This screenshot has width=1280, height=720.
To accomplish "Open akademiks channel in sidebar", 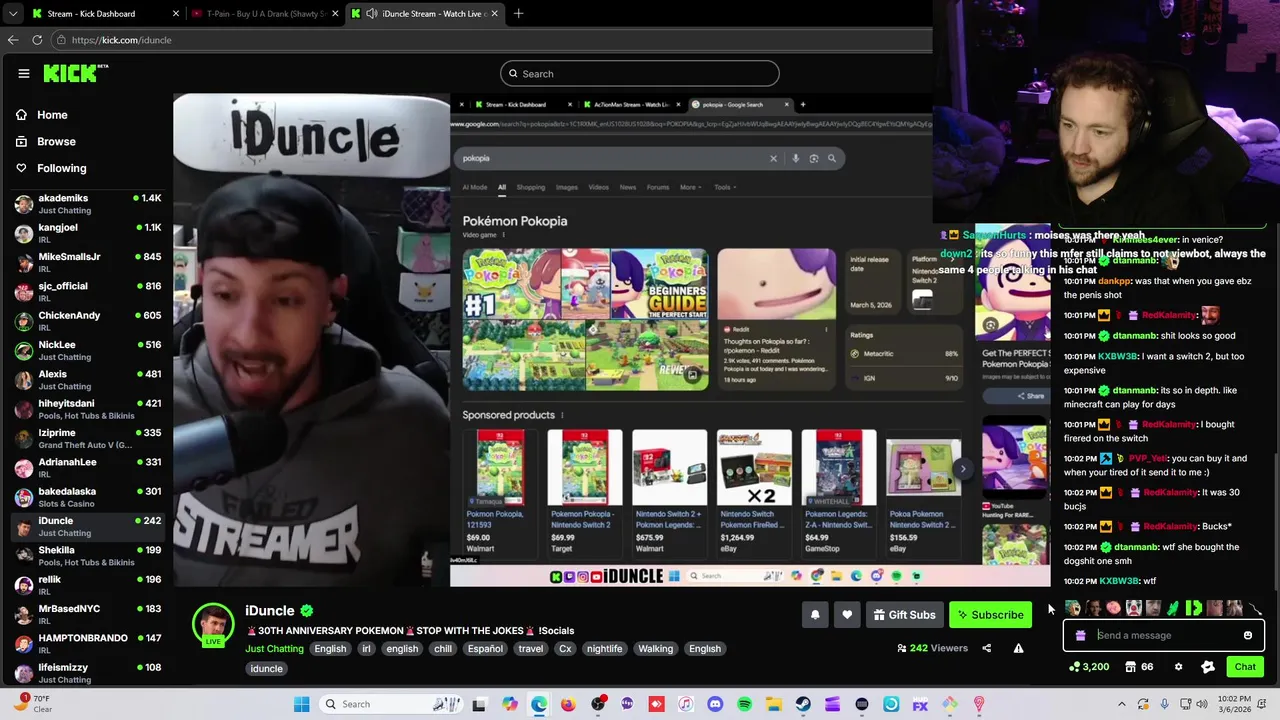I will [x=88, y=204].
